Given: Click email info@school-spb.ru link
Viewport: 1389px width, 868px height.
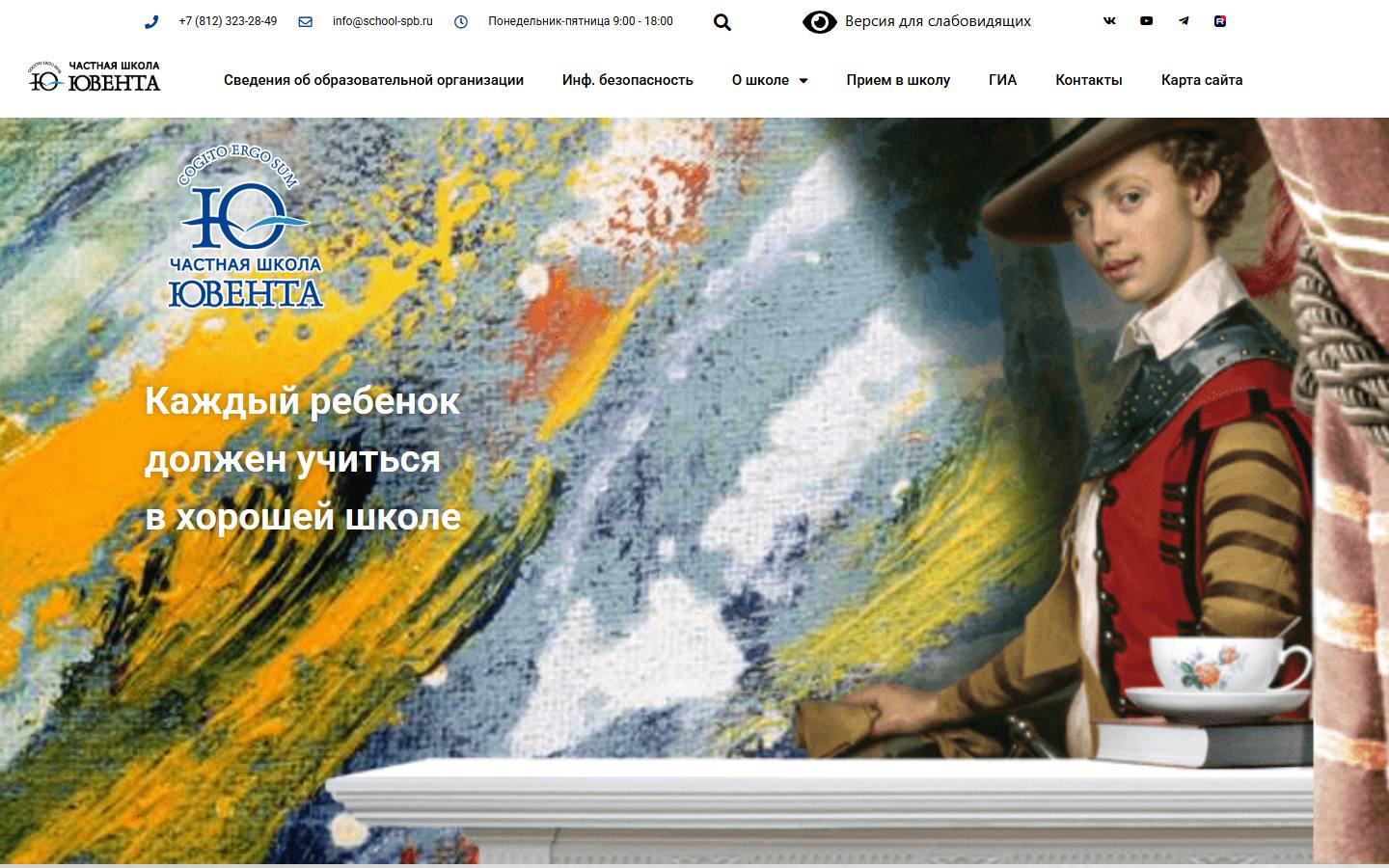Looking at the screenshot, I should click(382, 21).
